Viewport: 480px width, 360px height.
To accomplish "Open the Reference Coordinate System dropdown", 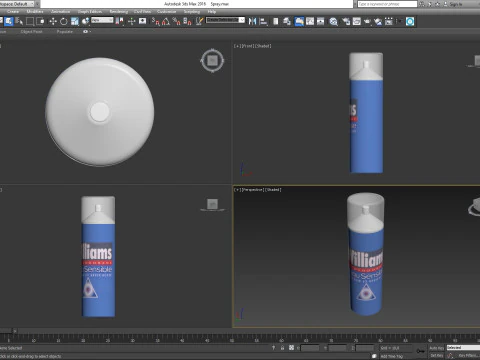I will click(102, 20).
